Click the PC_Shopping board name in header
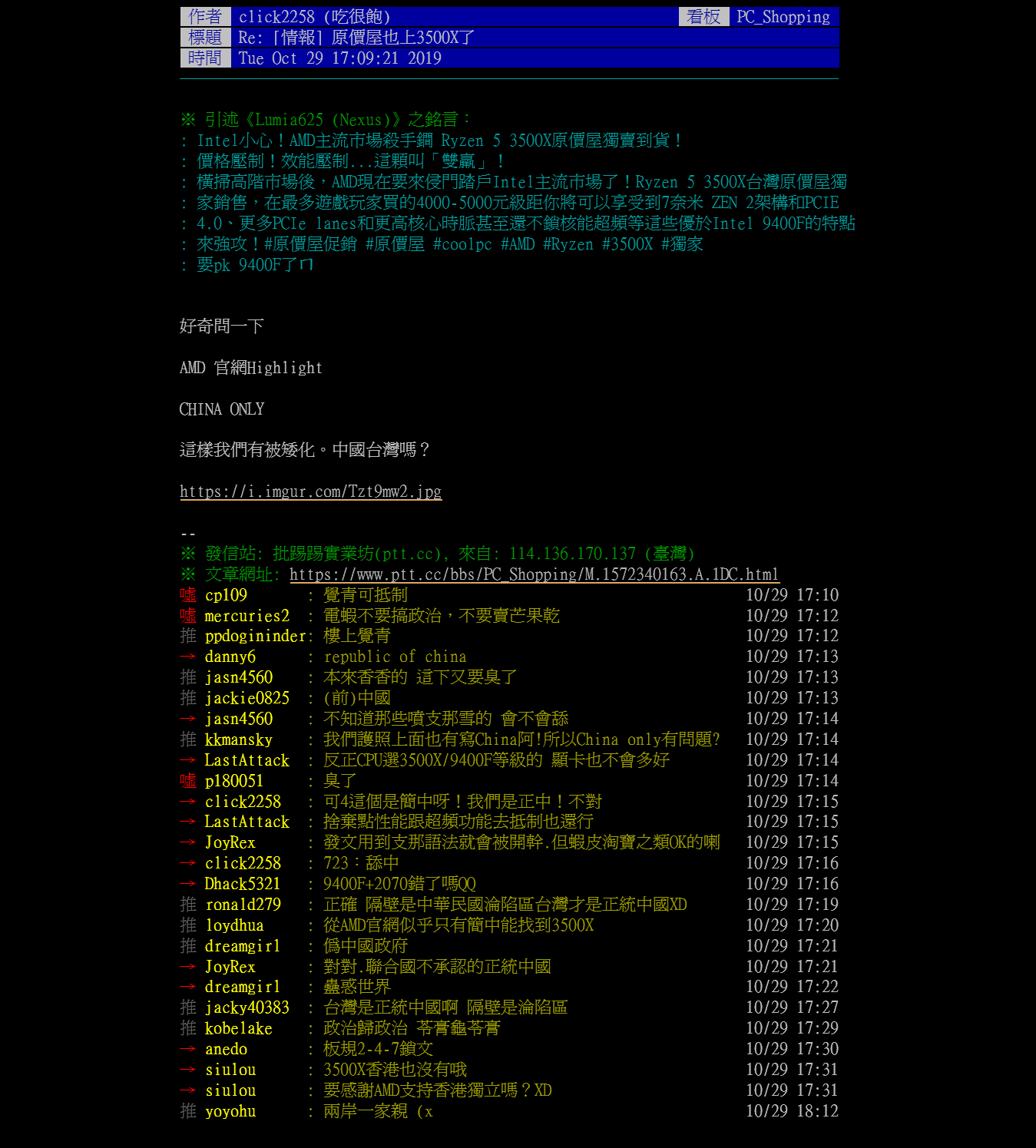This screenshot has width=1036, height=1148. coord(783,17)
